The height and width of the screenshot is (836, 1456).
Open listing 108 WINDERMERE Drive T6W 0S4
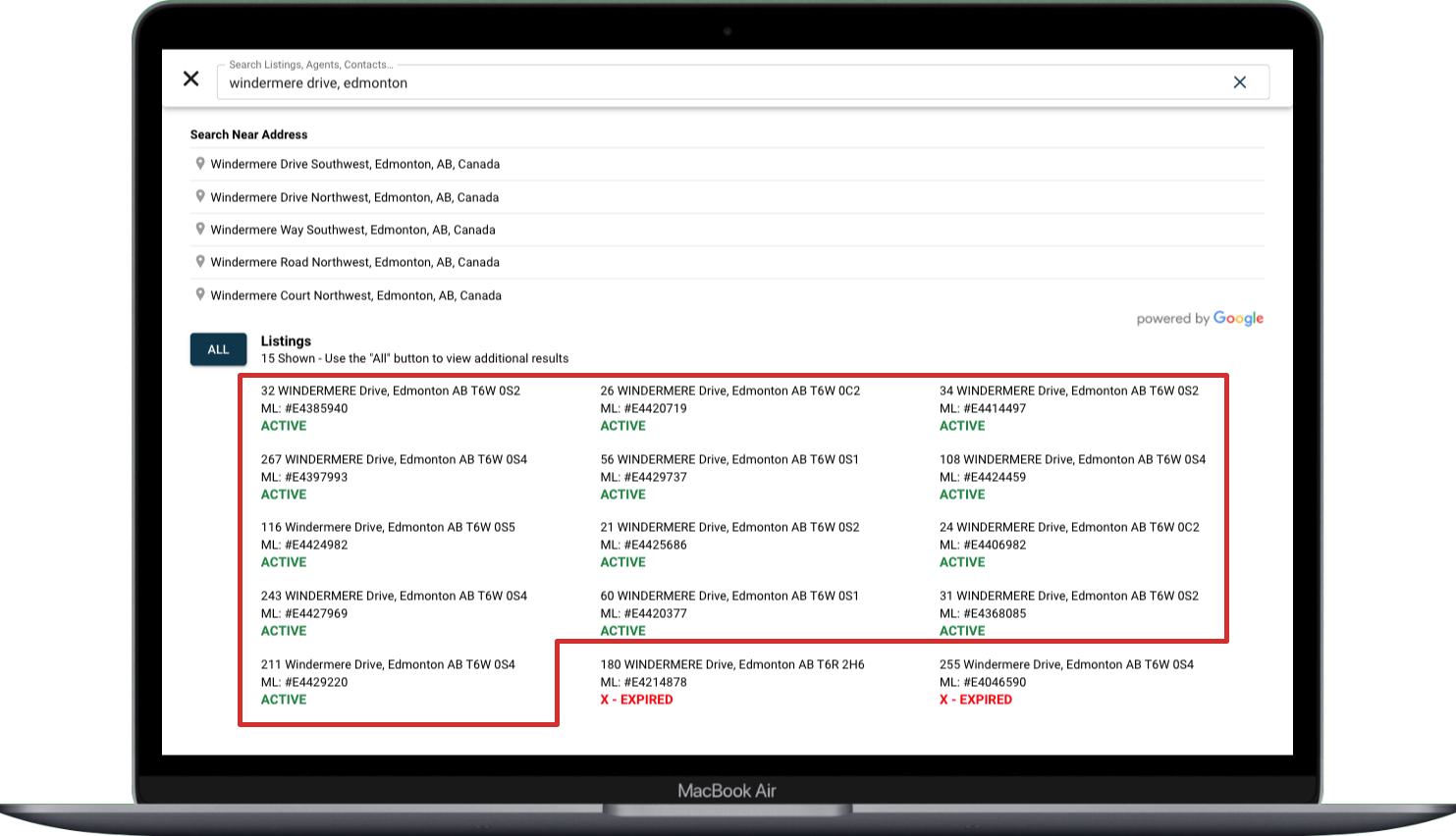[1073, 459]
